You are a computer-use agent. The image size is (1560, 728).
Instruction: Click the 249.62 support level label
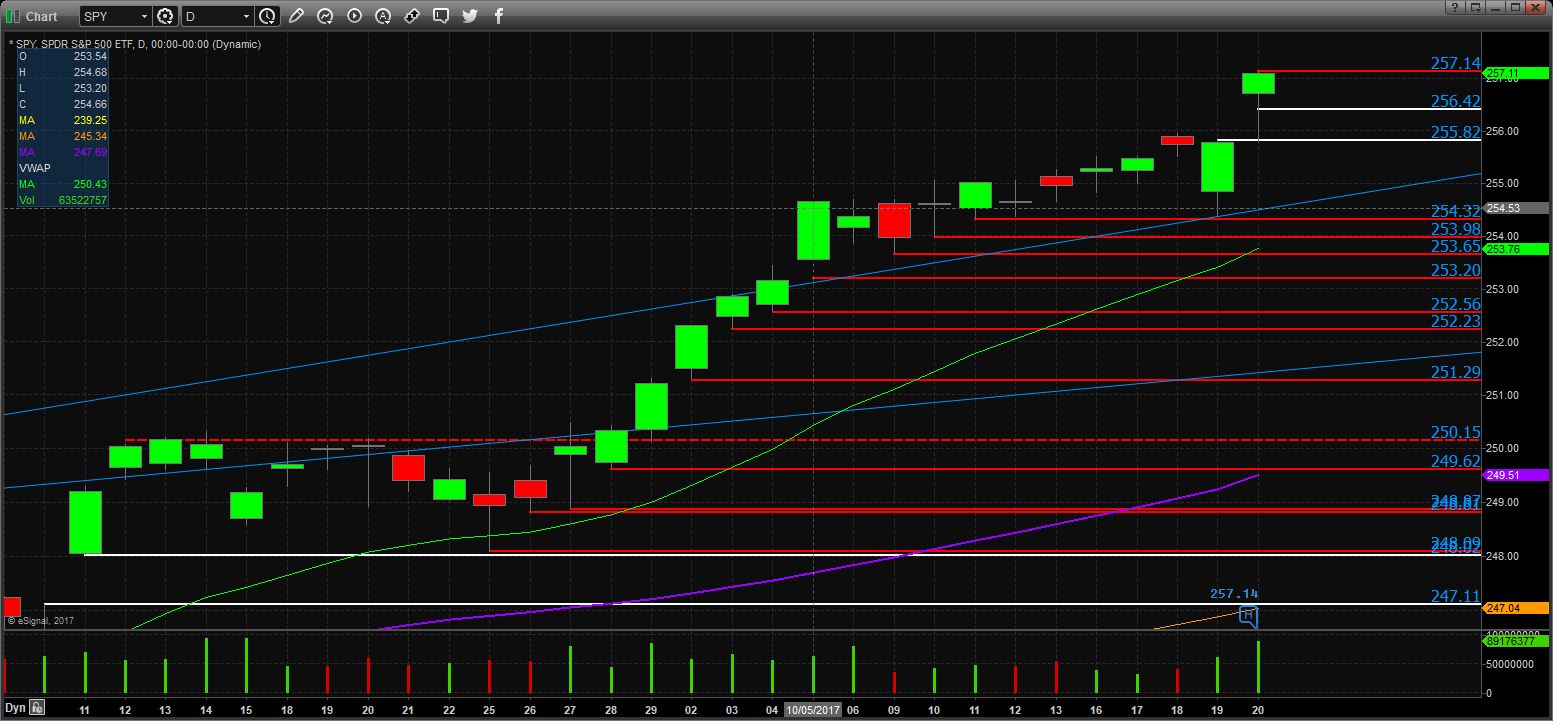(1455, 461)
